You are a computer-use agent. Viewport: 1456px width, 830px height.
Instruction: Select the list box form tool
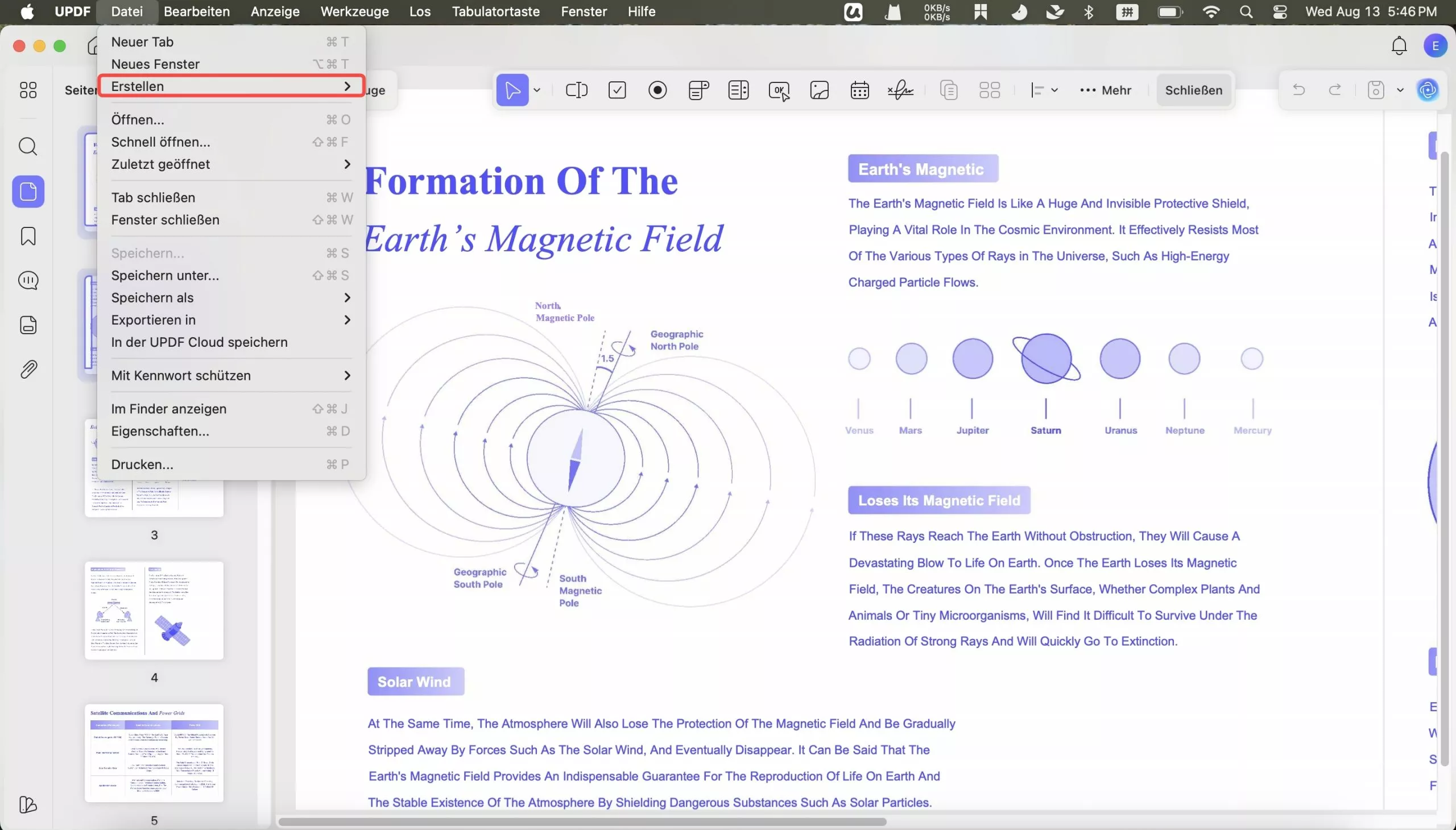pyautogui.click(x=739, y=90)
